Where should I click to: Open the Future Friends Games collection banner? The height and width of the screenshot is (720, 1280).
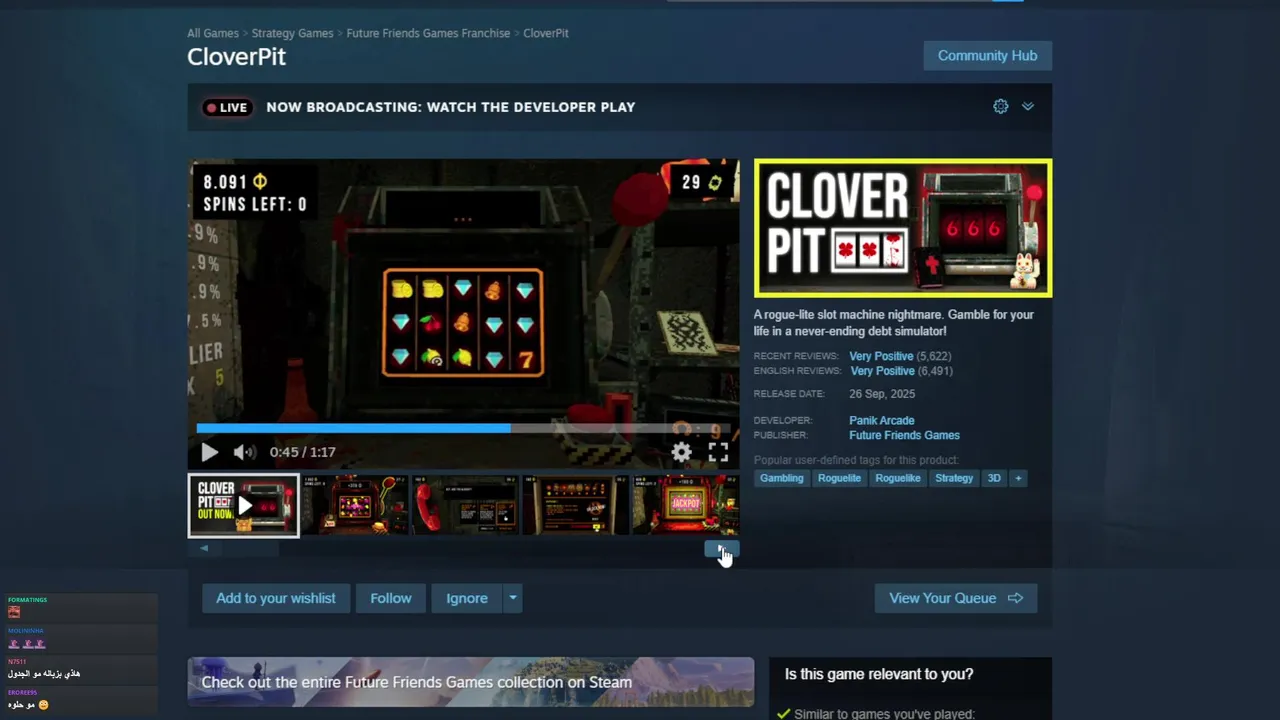click(470, 682)
